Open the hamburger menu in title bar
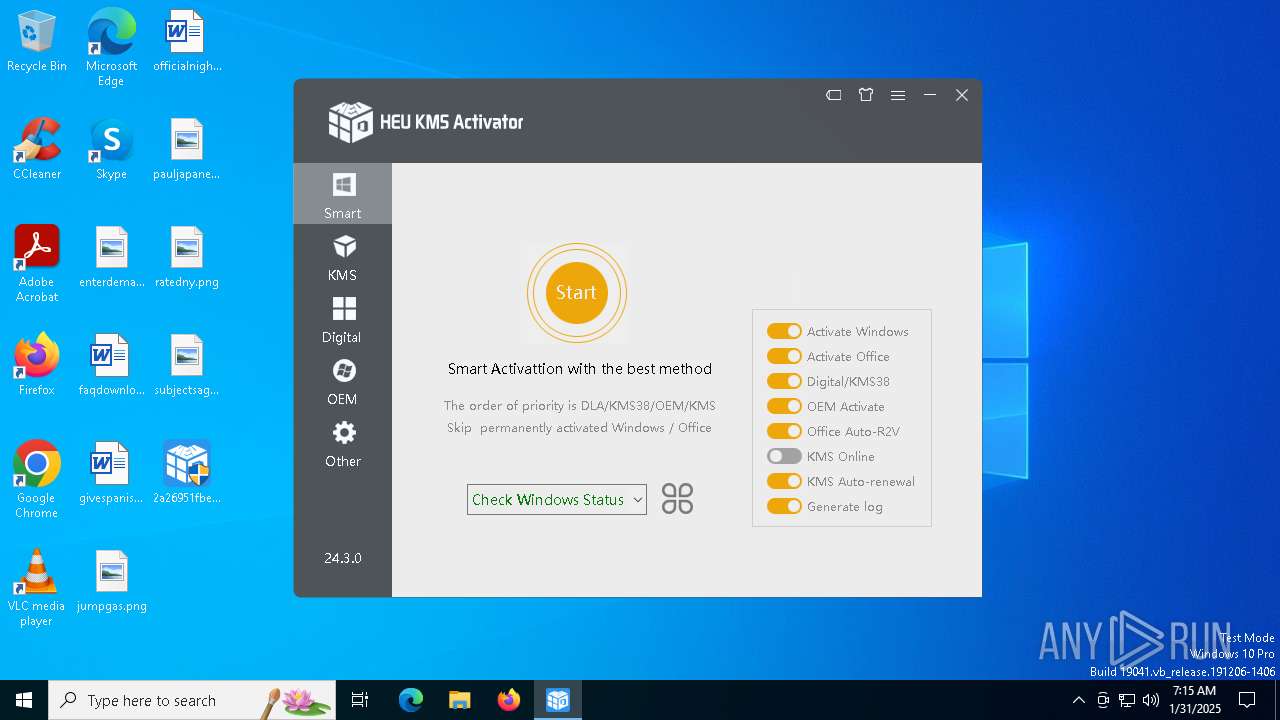The height and width of the screenshot is (720, 1280). tap(898, 95)
